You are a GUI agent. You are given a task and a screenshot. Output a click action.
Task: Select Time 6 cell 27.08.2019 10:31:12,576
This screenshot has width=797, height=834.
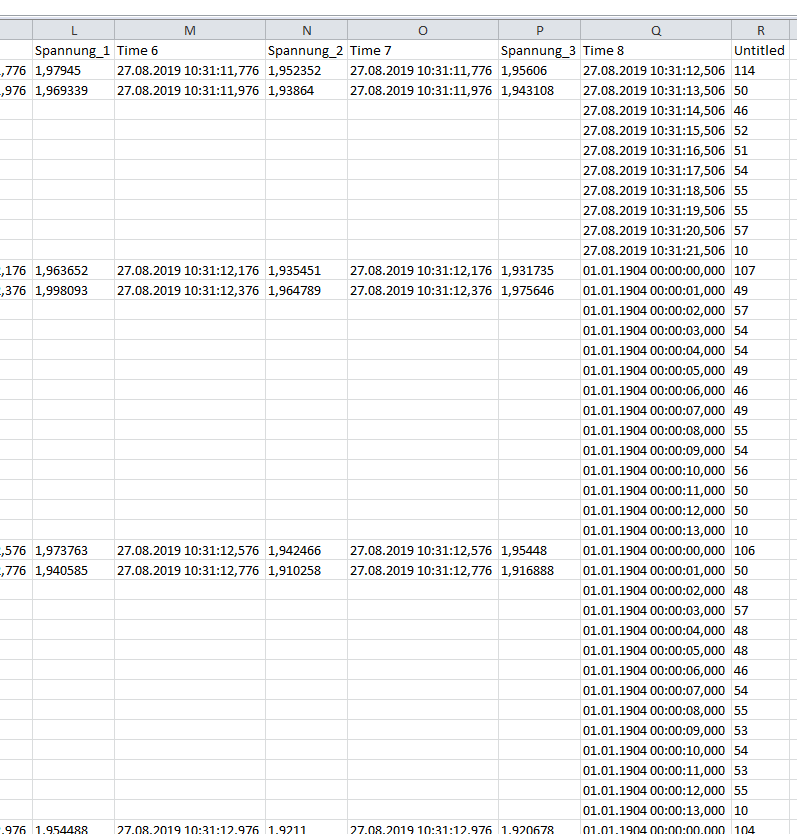(190, 551)
